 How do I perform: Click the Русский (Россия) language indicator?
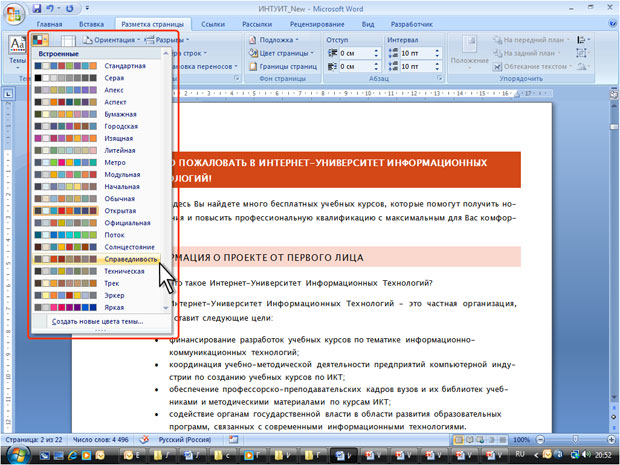pos(185,440)
